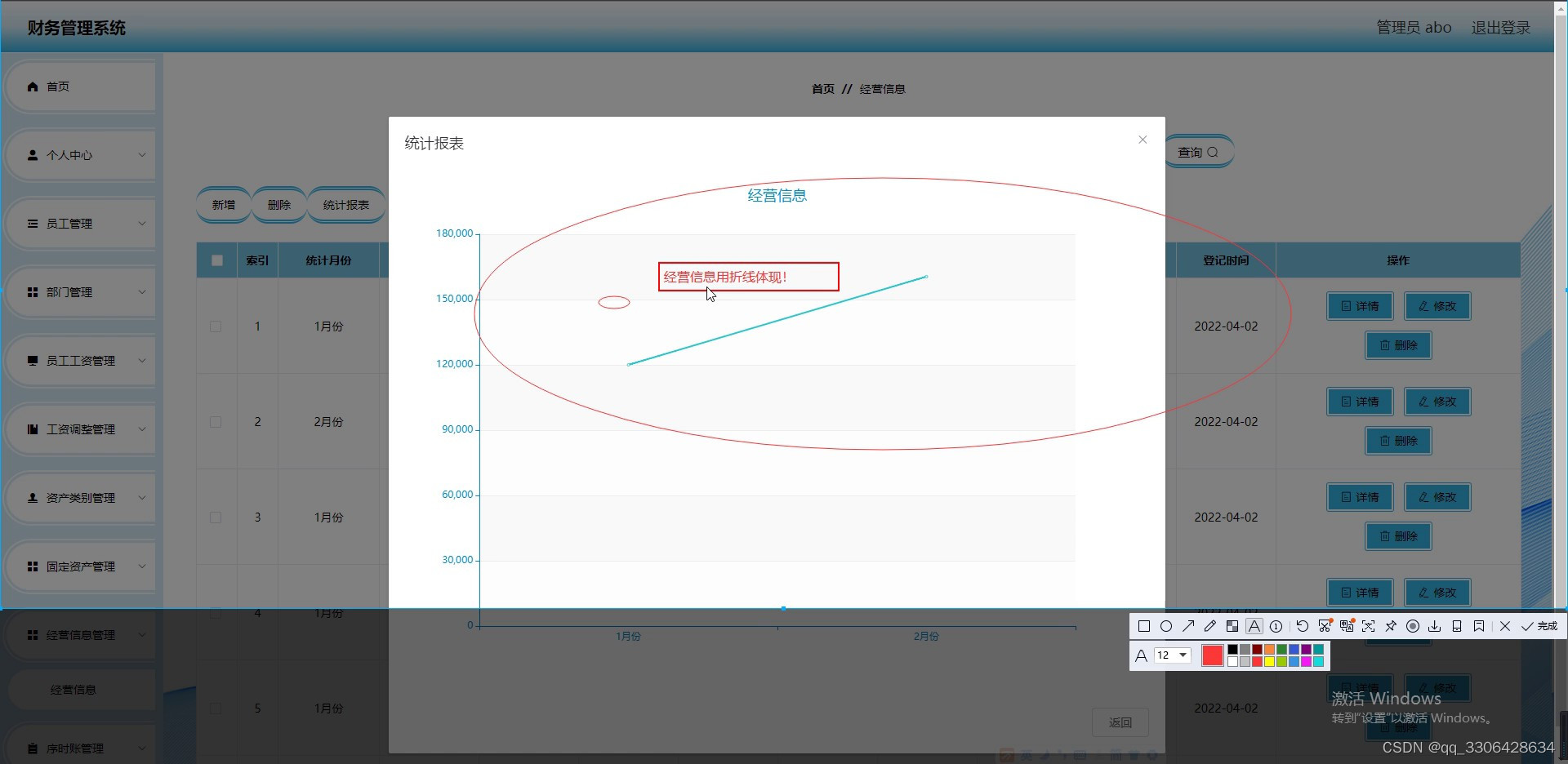The image size is (1568, 764).
Task: Run OCR text recognition tool
Action: [1368, 626]
